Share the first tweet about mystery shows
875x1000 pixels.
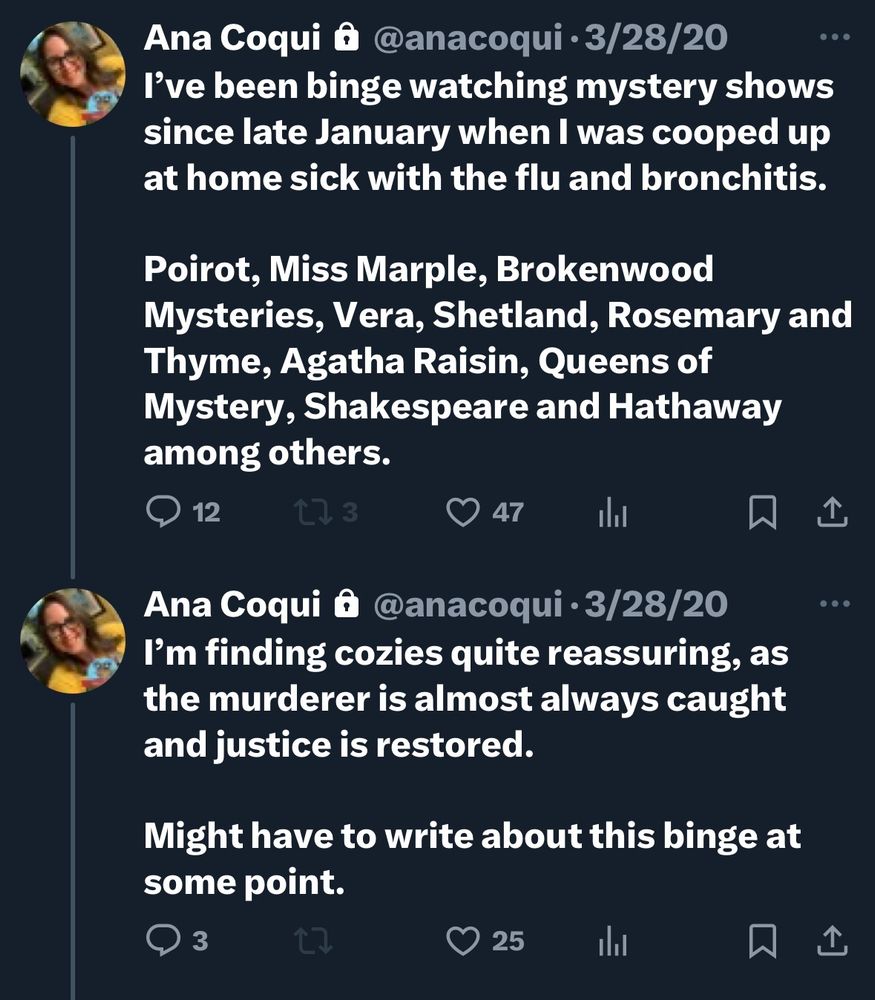tap(832, 513)
